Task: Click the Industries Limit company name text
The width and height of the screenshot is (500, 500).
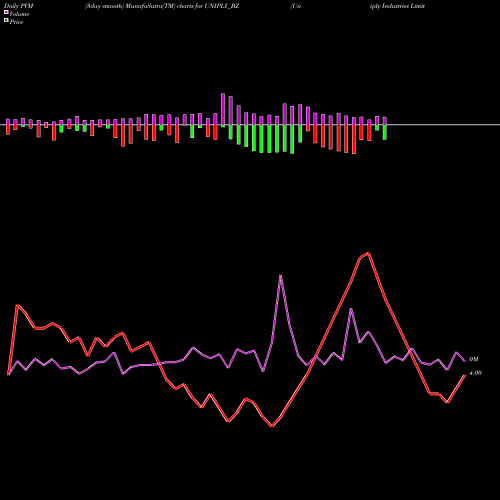Action: 397,6
